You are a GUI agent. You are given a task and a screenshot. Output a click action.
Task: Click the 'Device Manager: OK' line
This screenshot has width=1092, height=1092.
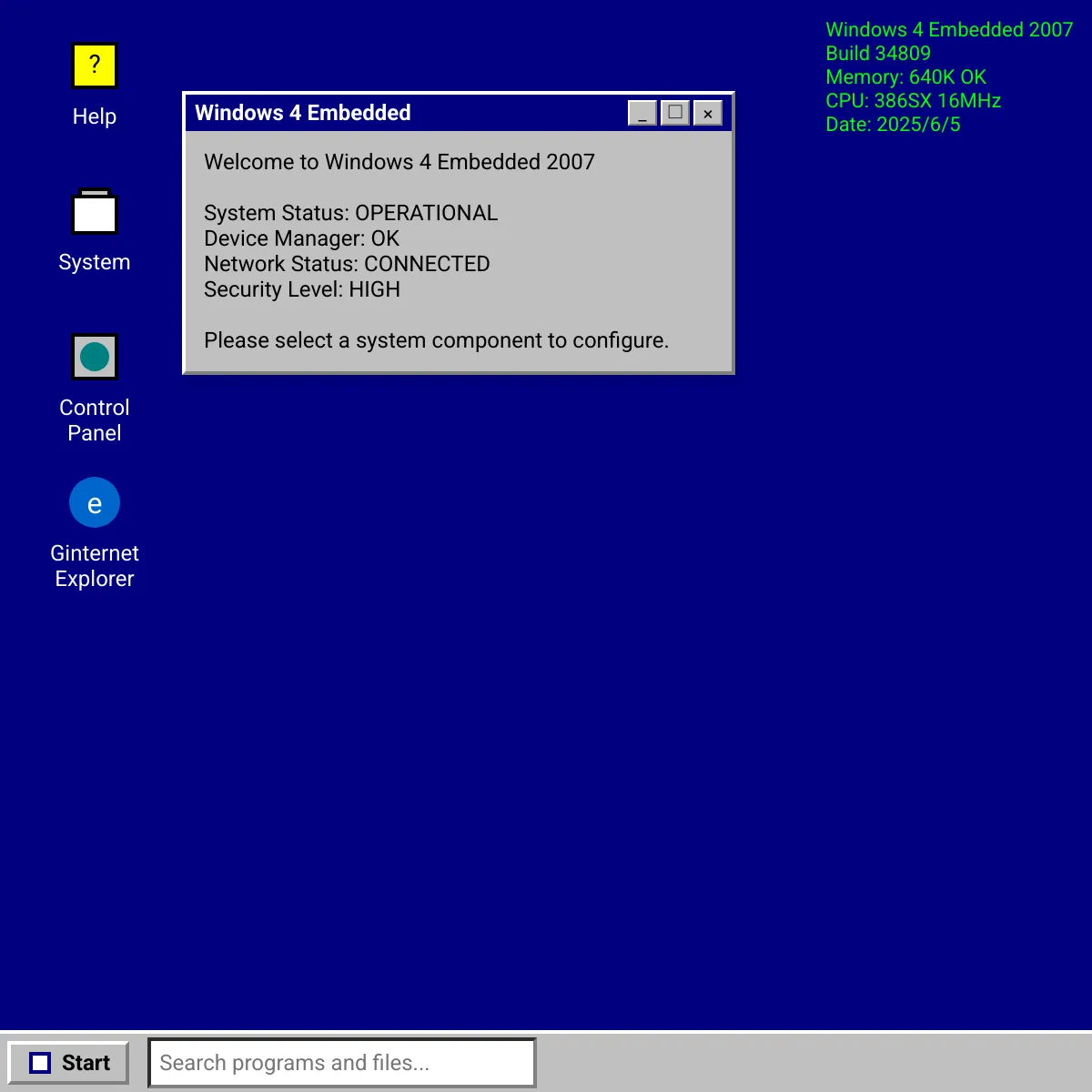click(x=302, y=238)
